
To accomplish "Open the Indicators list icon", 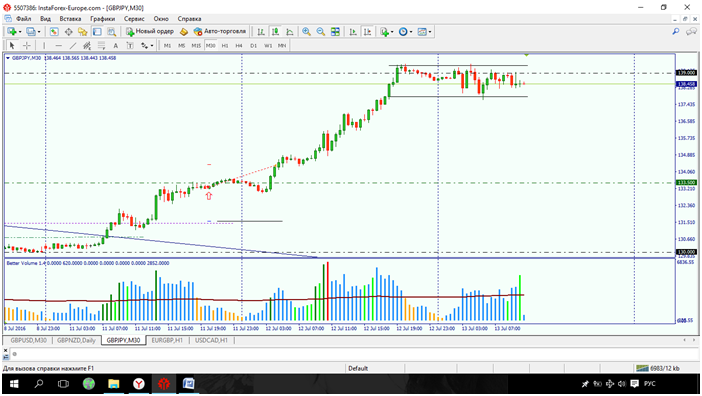I will pyautogui.click(x=384, y=31).
